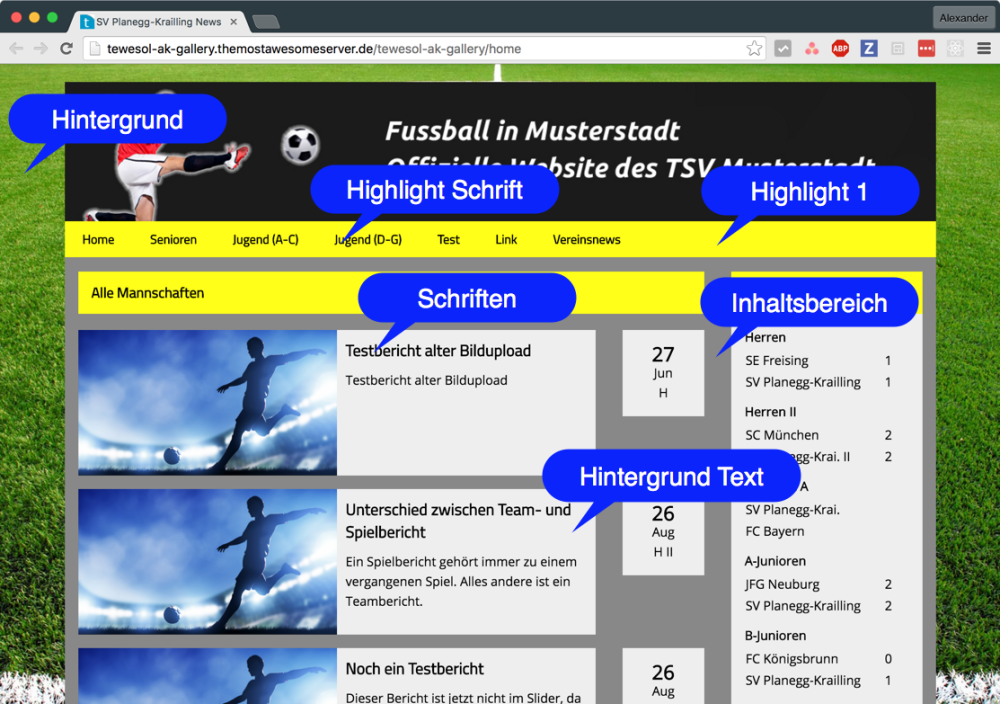Click FC Bayern in results list
1000x704 pixels.
tap(775, 531)
